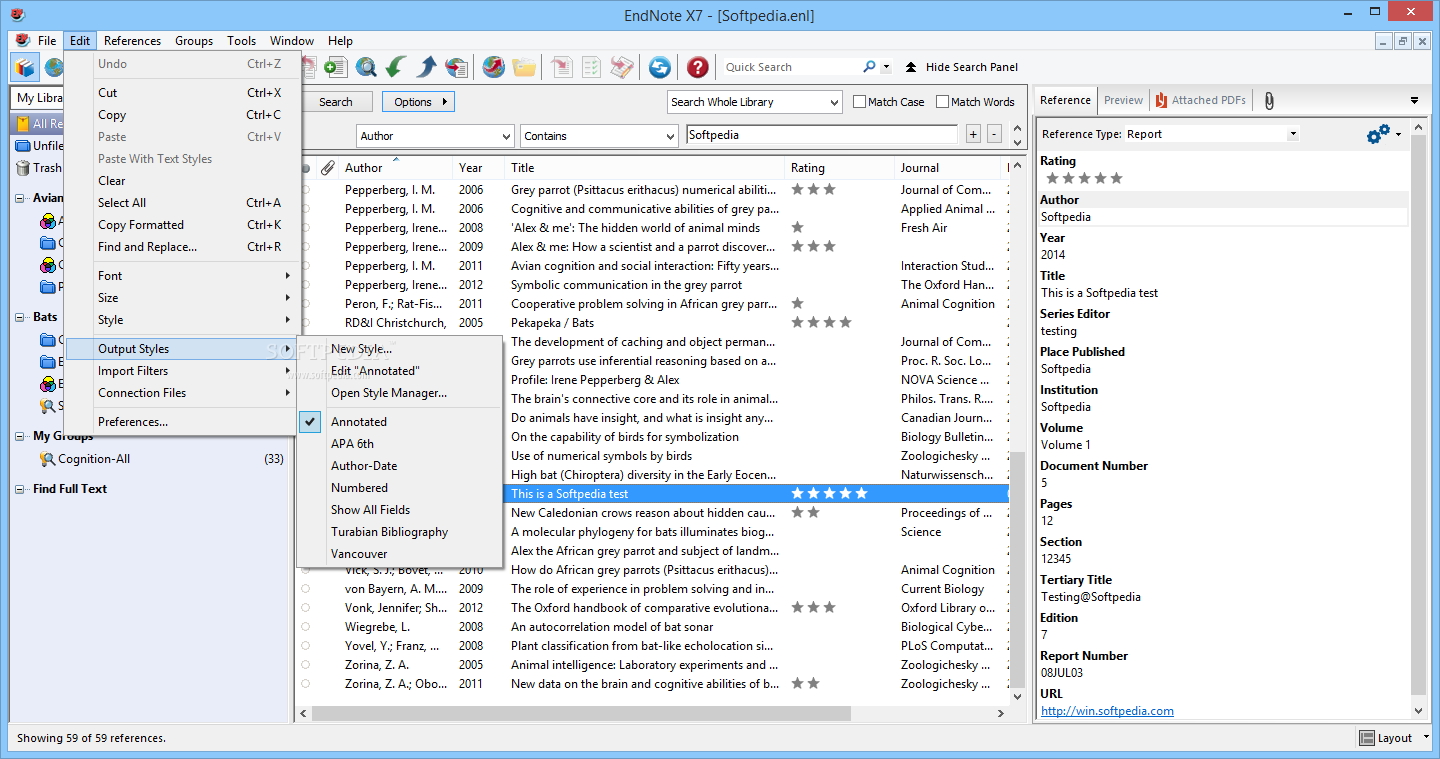
Task: Click the Trash group icon
Action: [x=23, y=168]
